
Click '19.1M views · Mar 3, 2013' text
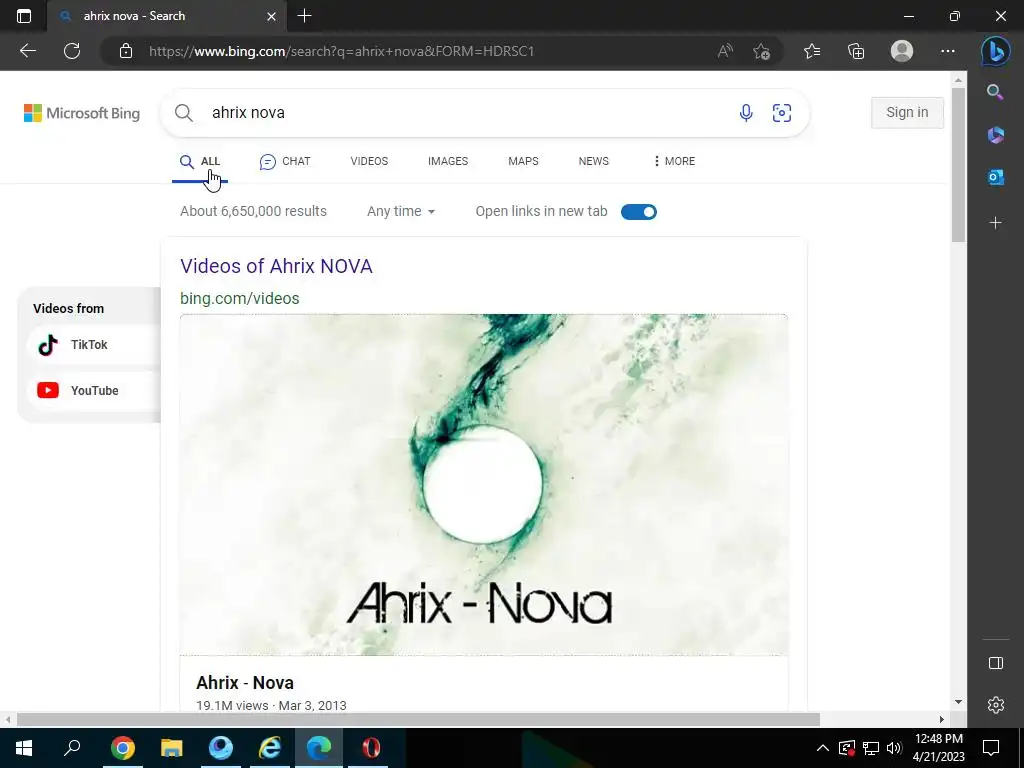click(x=271, y=706)
